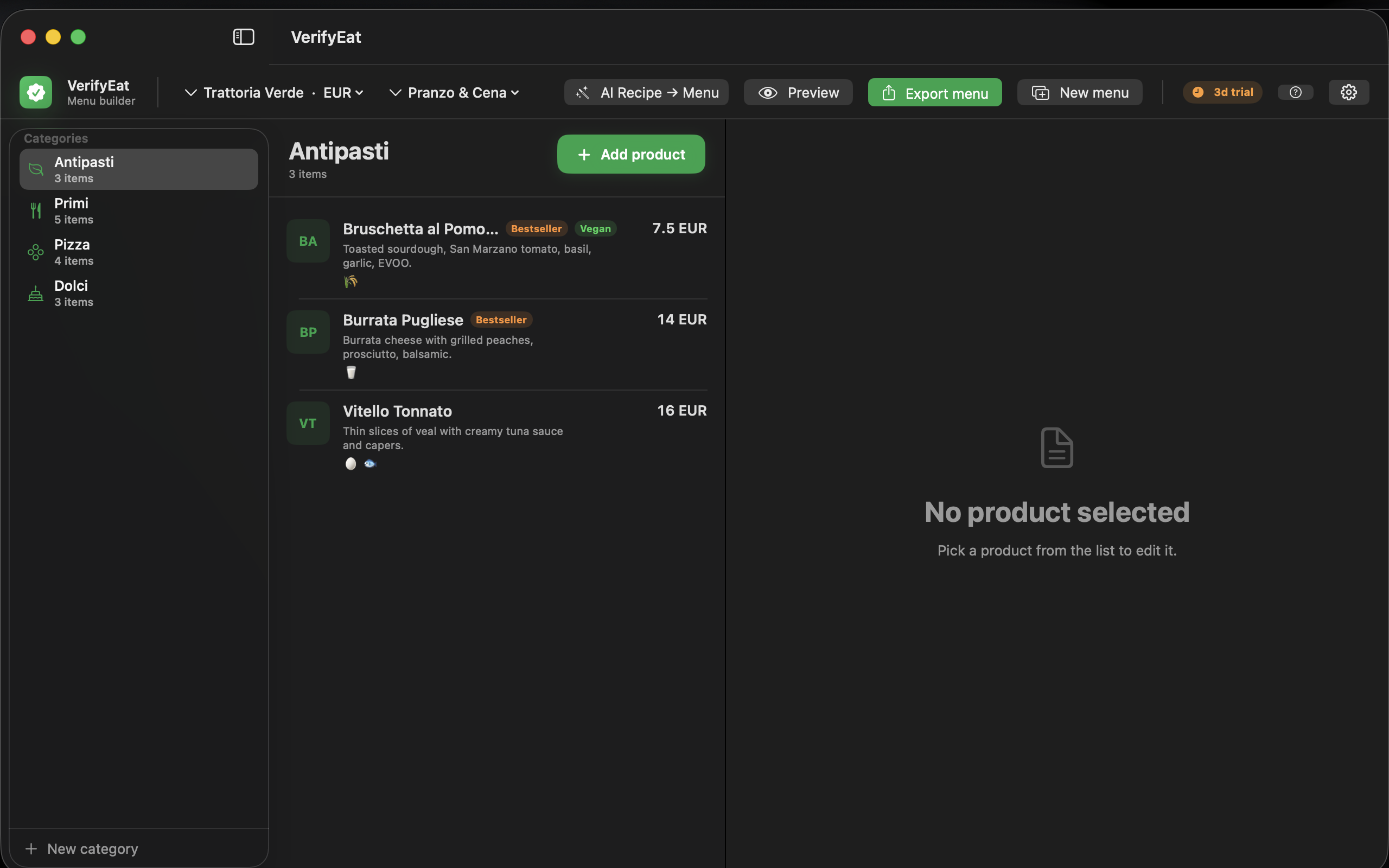Click the 3d trial badge
Screen dimensions: 1389x868
(1222, 92)
